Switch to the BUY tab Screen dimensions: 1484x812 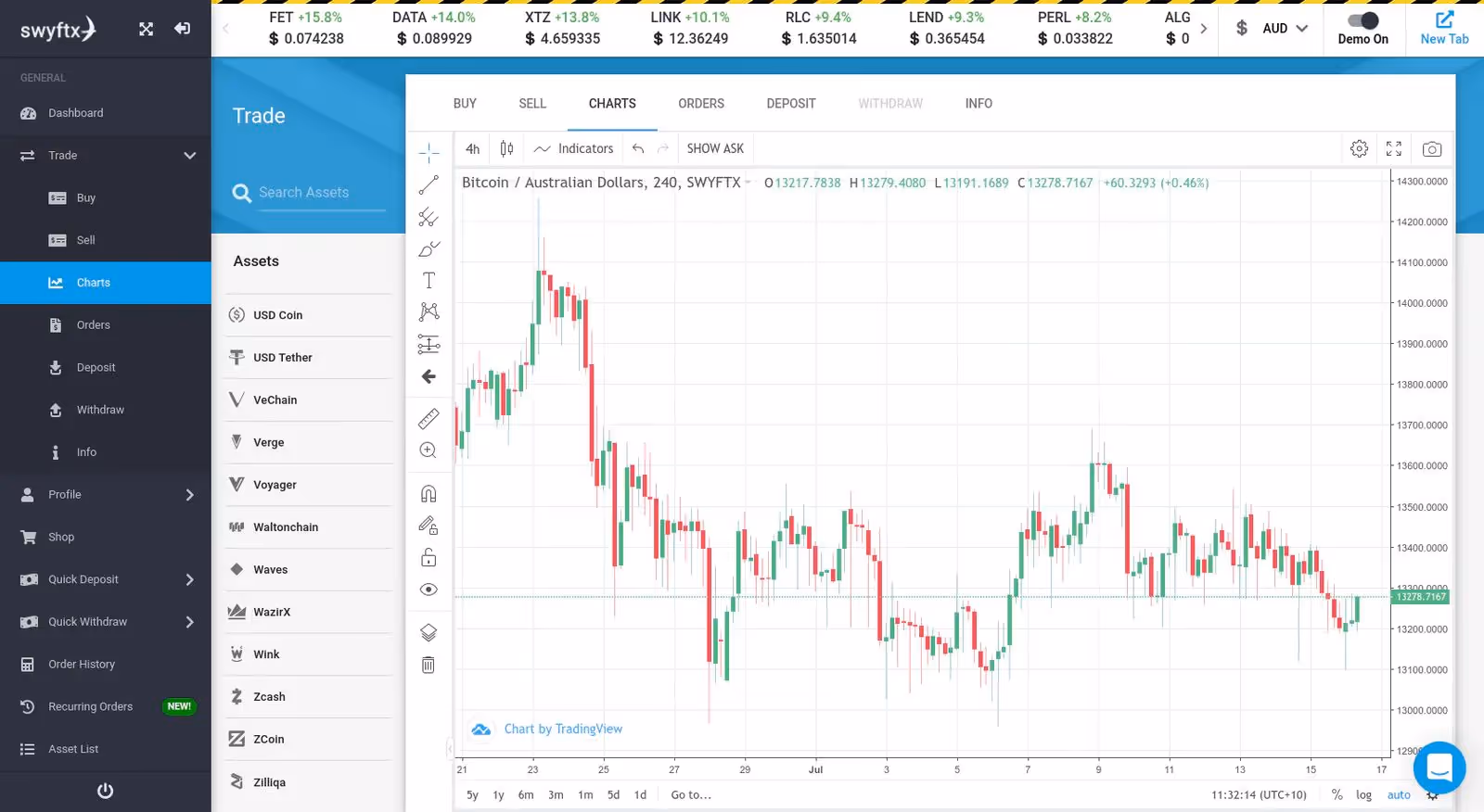[x=465, y=104]
